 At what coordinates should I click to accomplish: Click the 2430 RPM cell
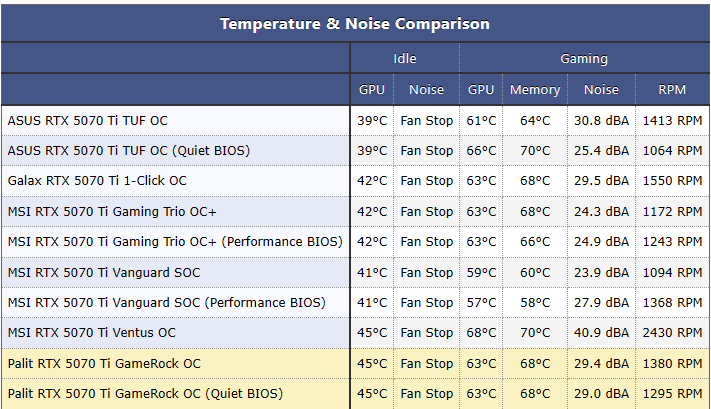(x=672, y=333)
